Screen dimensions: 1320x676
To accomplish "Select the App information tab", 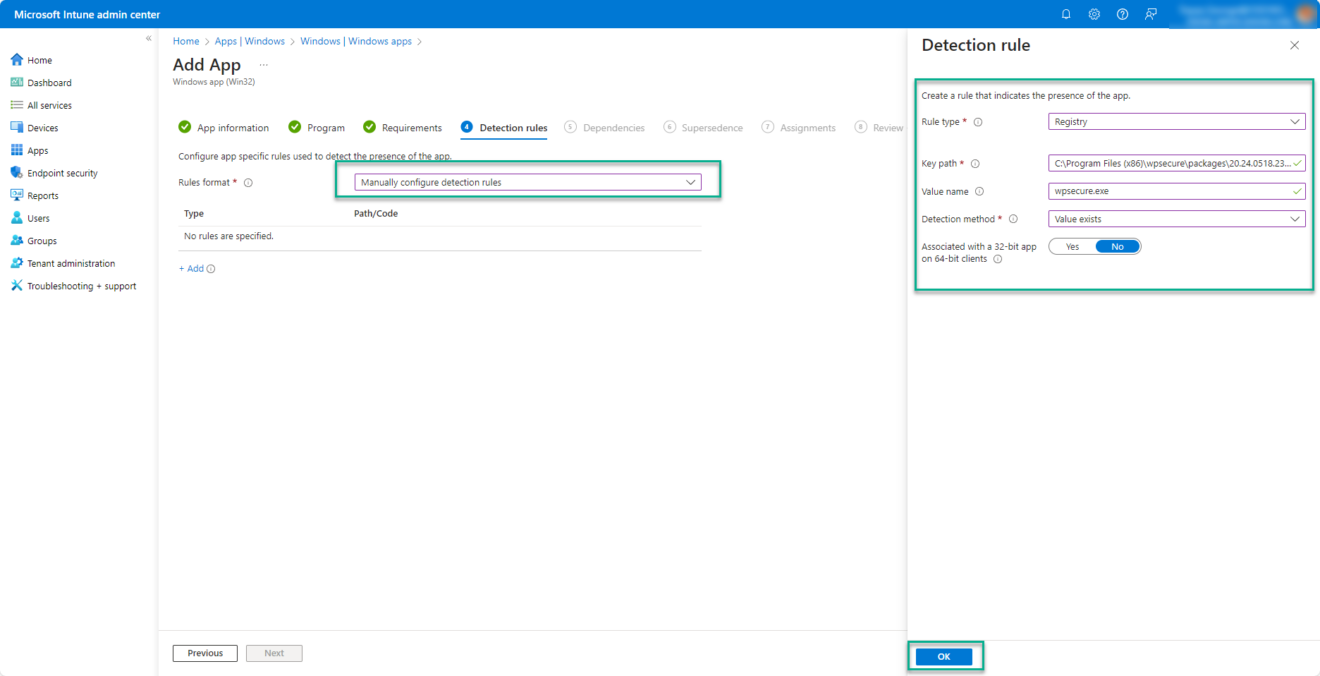I will click(231, 127).
